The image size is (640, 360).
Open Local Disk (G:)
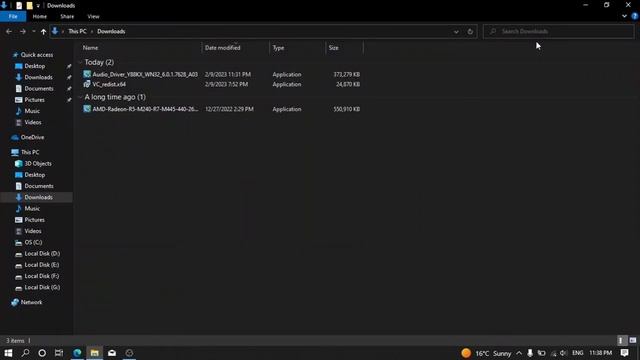pyautogui.click(x=42, y=287)
